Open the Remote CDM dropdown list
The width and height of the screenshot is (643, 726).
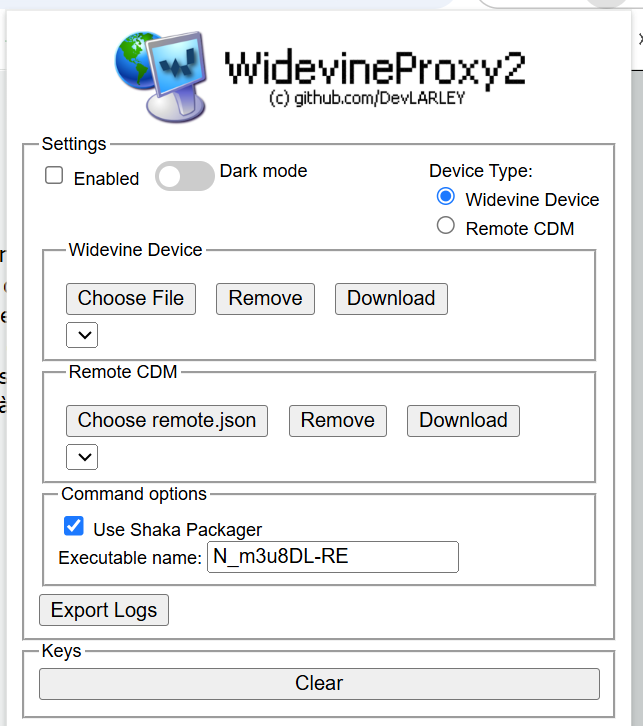pos(82,457)
